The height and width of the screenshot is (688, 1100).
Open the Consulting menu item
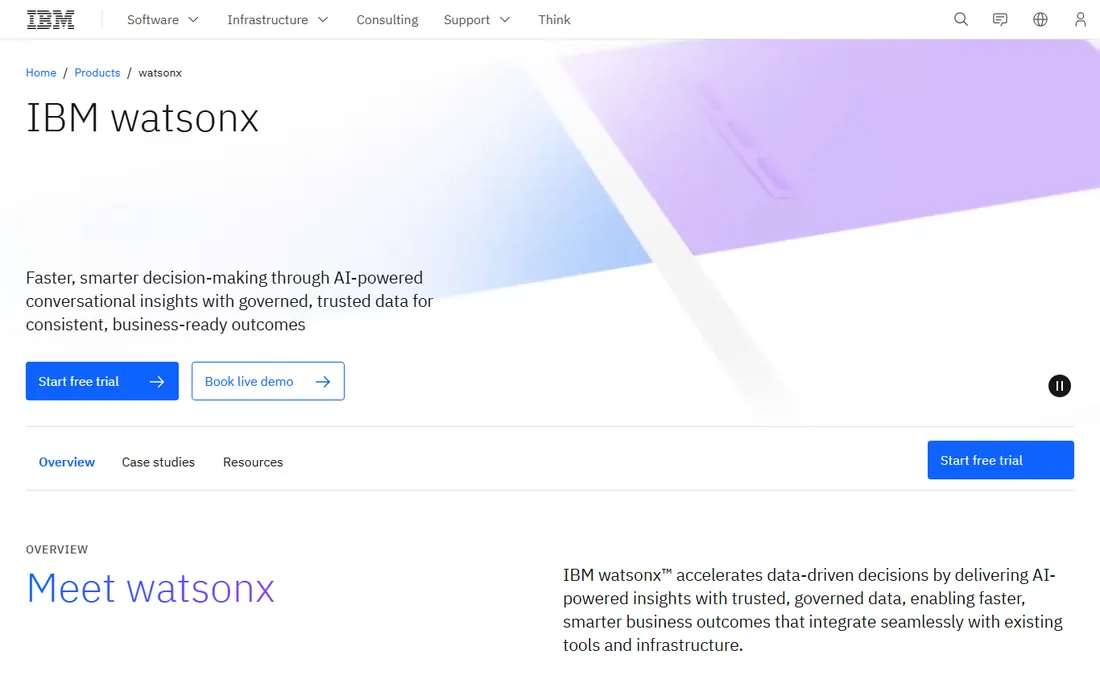tap(387, 20)
